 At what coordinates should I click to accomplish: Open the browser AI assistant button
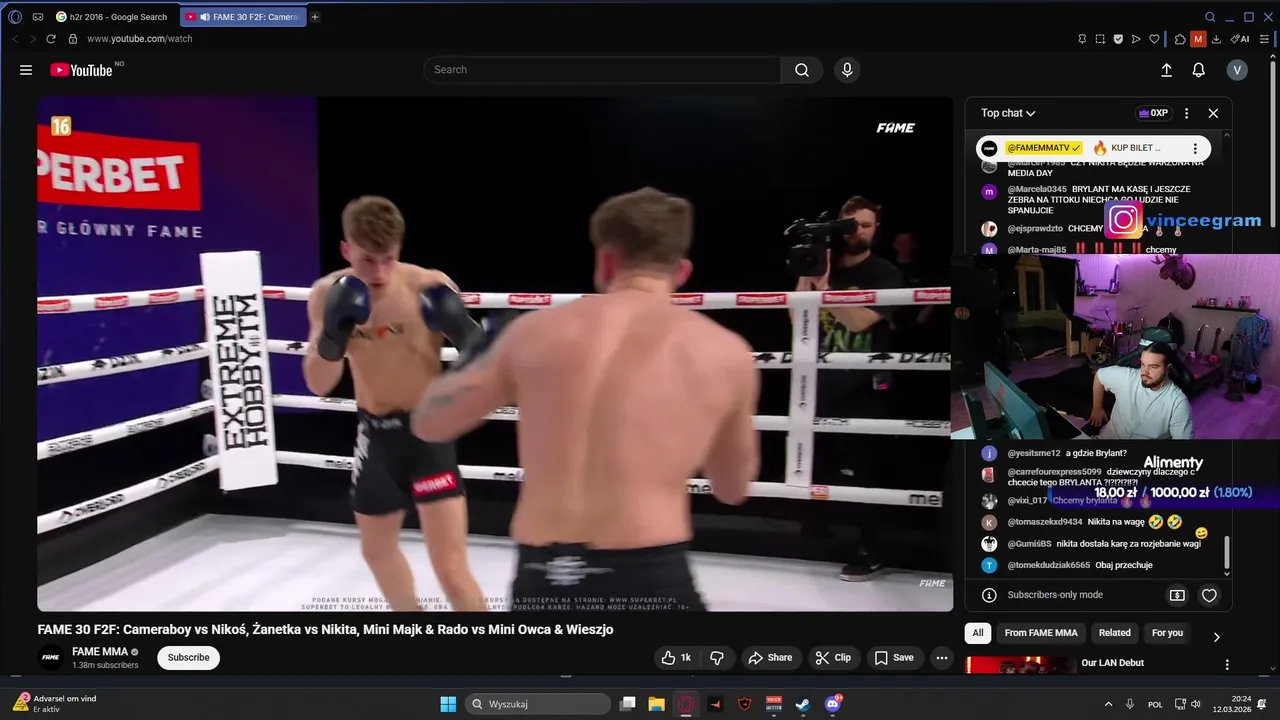(1240, 39)
